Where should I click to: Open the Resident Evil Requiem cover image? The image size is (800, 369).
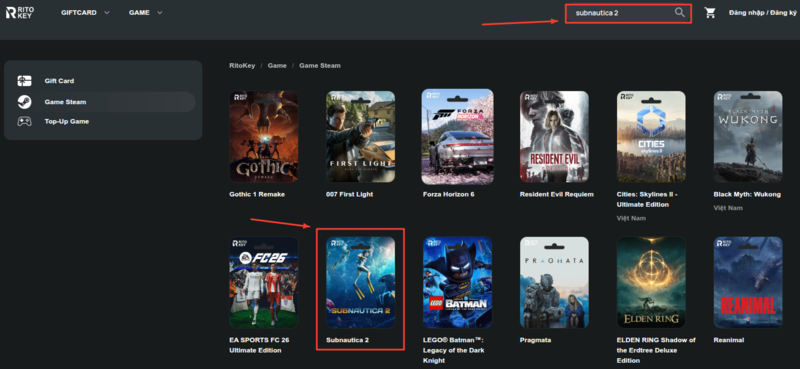tap(554, 137)
